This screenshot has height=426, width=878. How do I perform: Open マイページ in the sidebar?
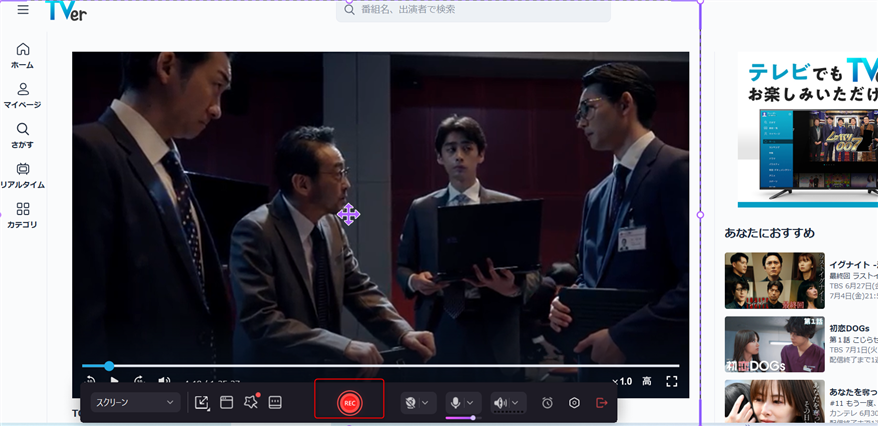click(22, 96)
